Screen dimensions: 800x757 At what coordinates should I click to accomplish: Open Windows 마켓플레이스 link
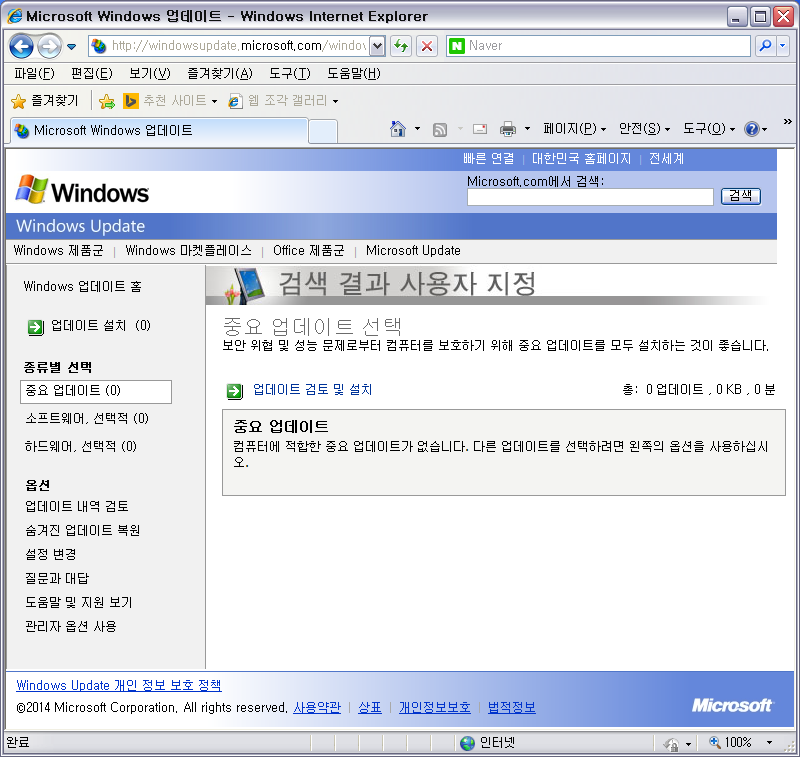189,250
